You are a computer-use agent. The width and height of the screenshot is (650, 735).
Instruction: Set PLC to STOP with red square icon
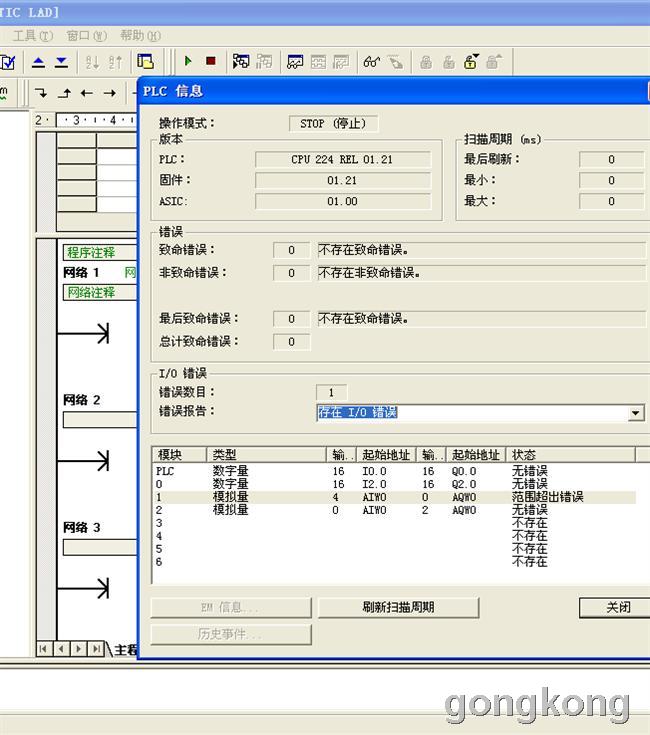click(x=211, y=61)
